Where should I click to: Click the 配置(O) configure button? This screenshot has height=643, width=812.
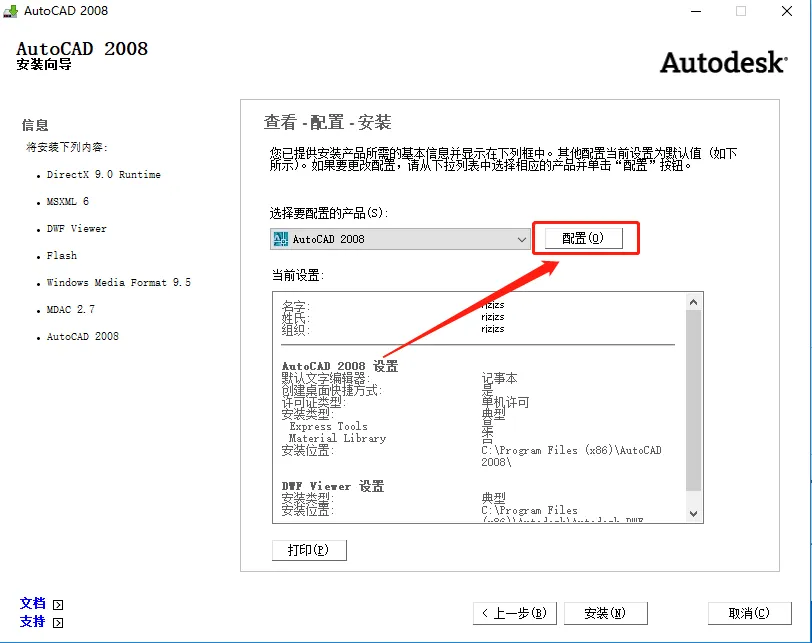coord(584,238)
